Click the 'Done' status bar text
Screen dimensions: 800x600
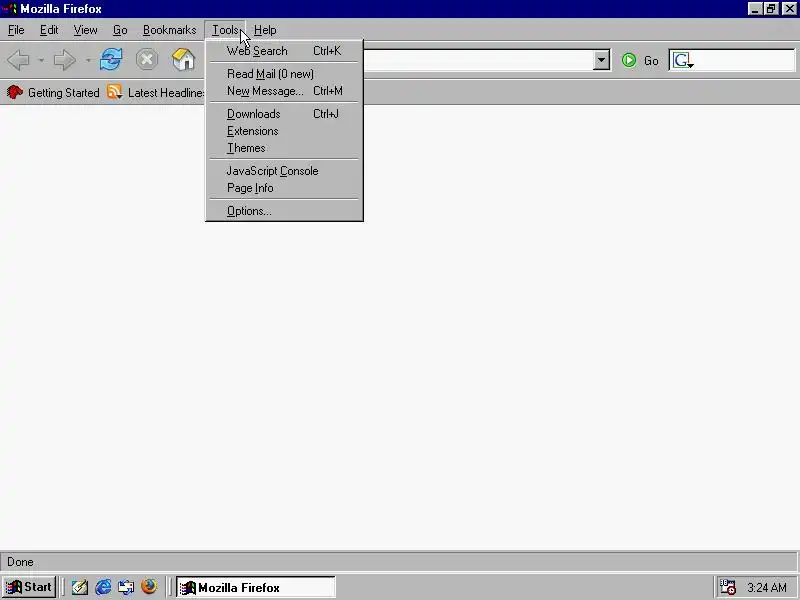[20, 562]
